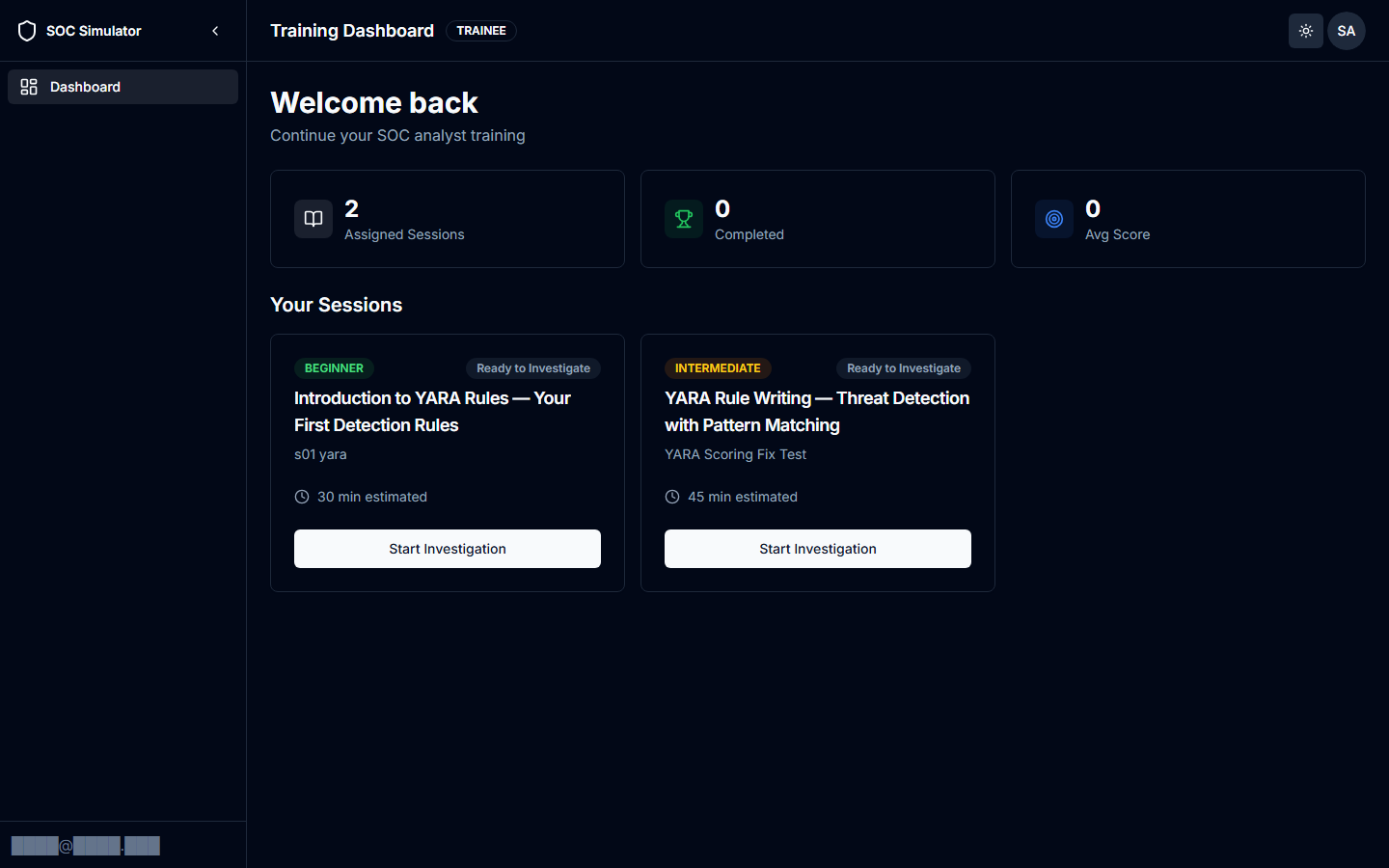Click the Training Dashboard title
This screenshot has width=1389, height=868.
tap(351, 30)
